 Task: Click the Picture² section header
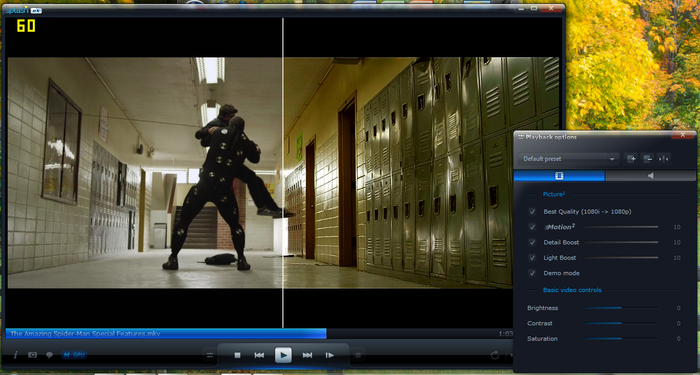(x=554, y=194)
